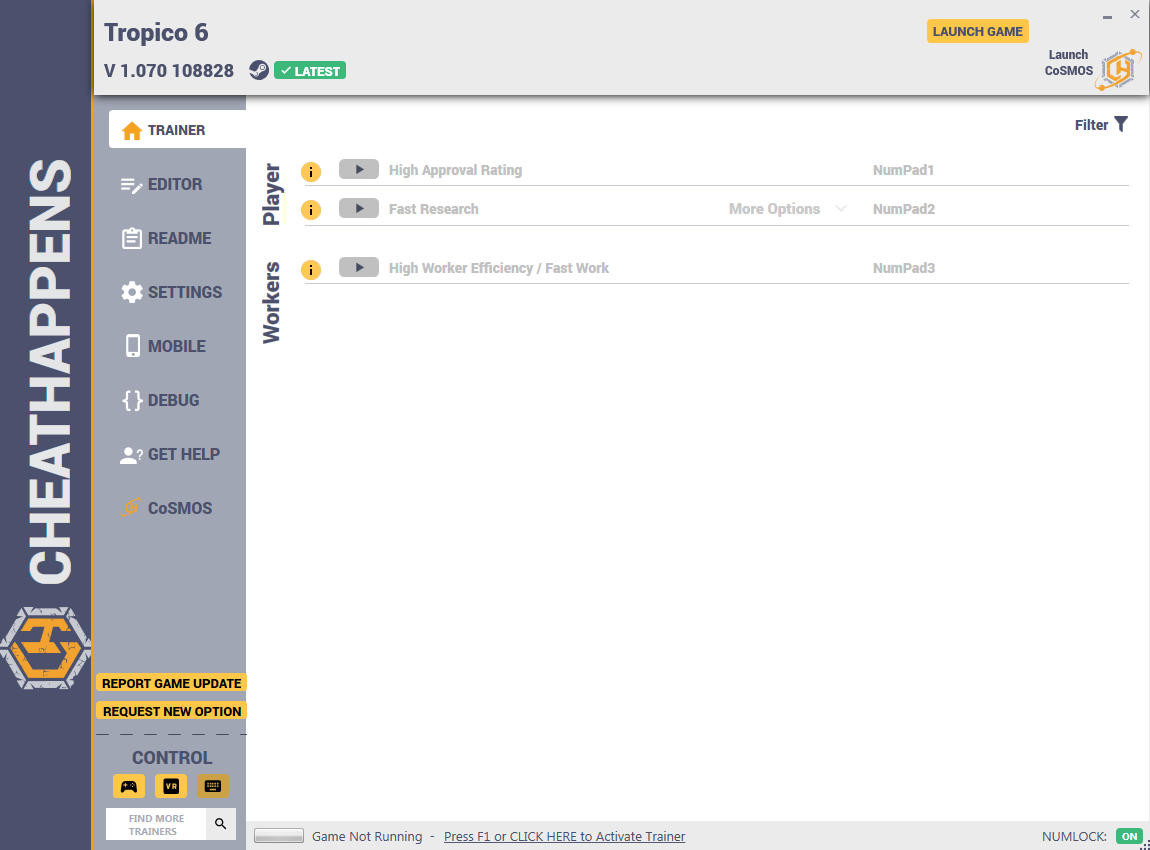Viewport: 1150px width, 850px height.
Task: Open the gamepad control icon
Action: coord(129,786)
